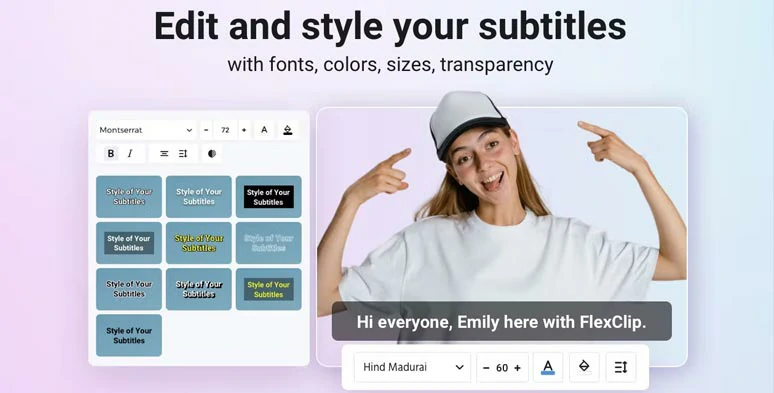774x393 pixels.
Task: Open the opacity half-circle icon
Action: pos(212,154)
